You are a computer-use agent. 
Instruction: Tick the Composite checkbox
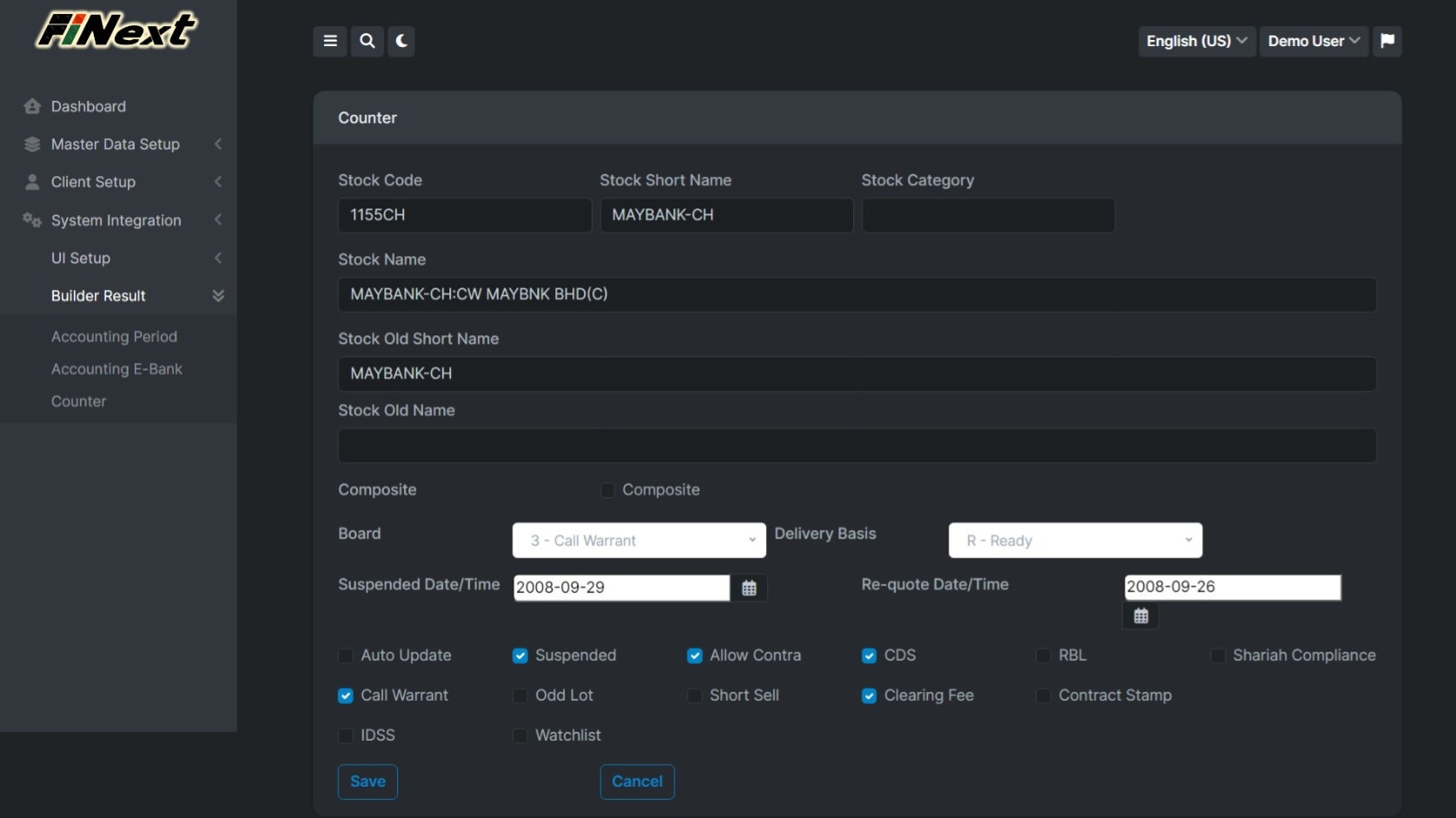(x=607, y=490)
